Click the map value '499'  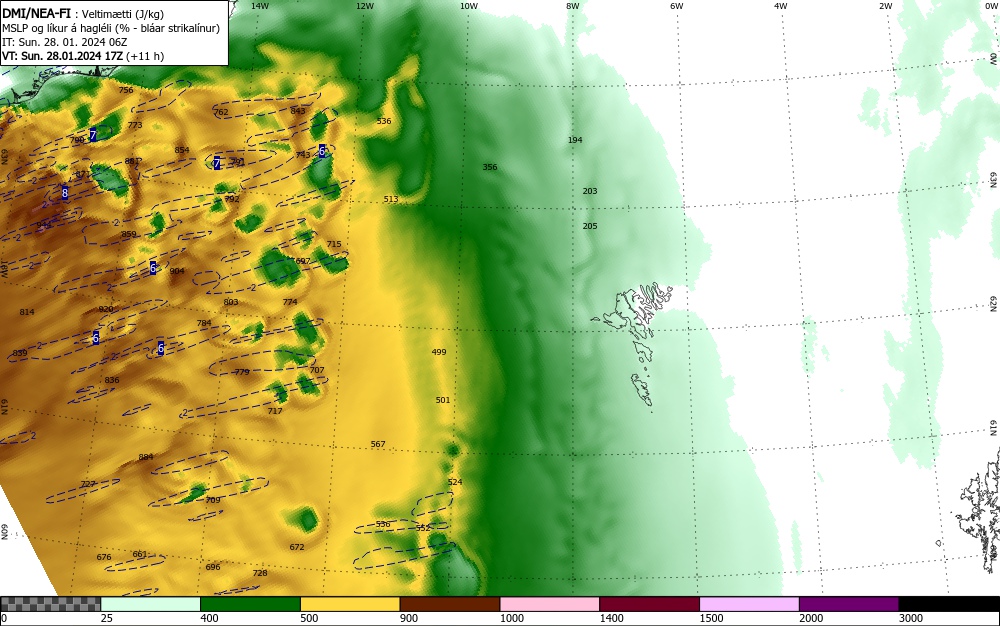click(x=439, y=352)
